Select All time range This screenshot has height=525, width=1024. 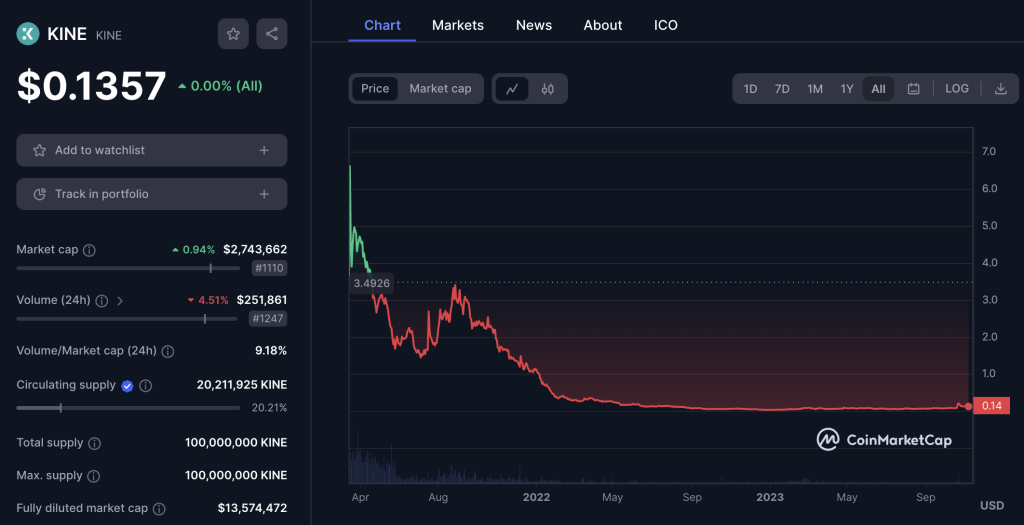click(x=878, y=89)
